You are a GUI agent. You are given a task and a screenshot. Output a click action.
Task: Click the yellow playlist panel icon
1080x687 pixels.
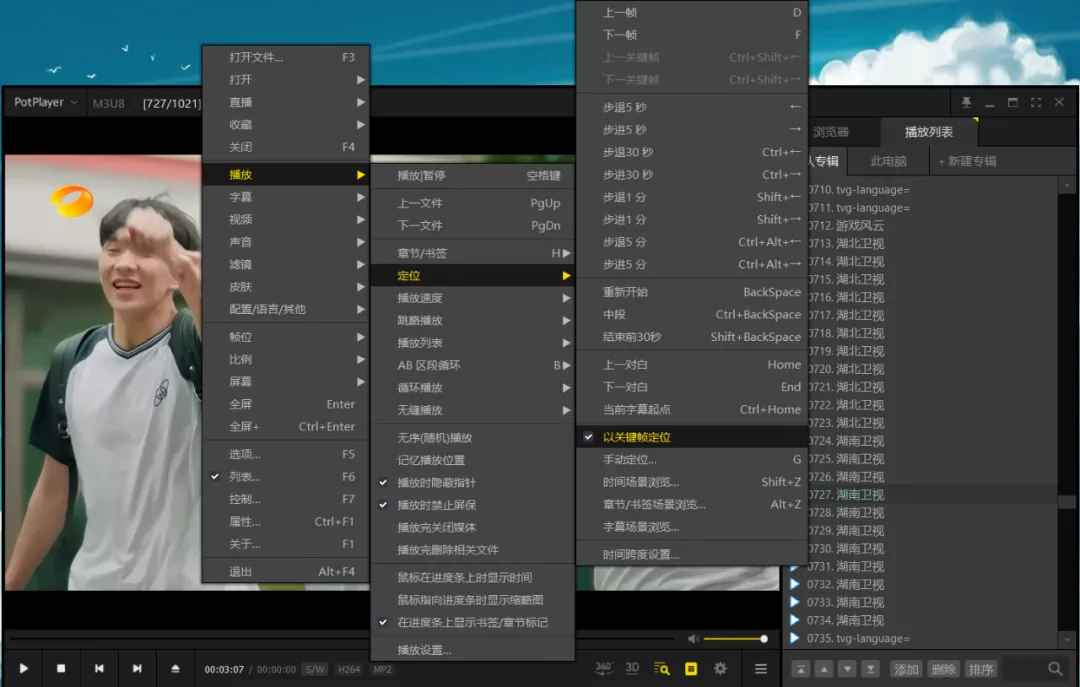pyautogui.click(x=690, y=668)
